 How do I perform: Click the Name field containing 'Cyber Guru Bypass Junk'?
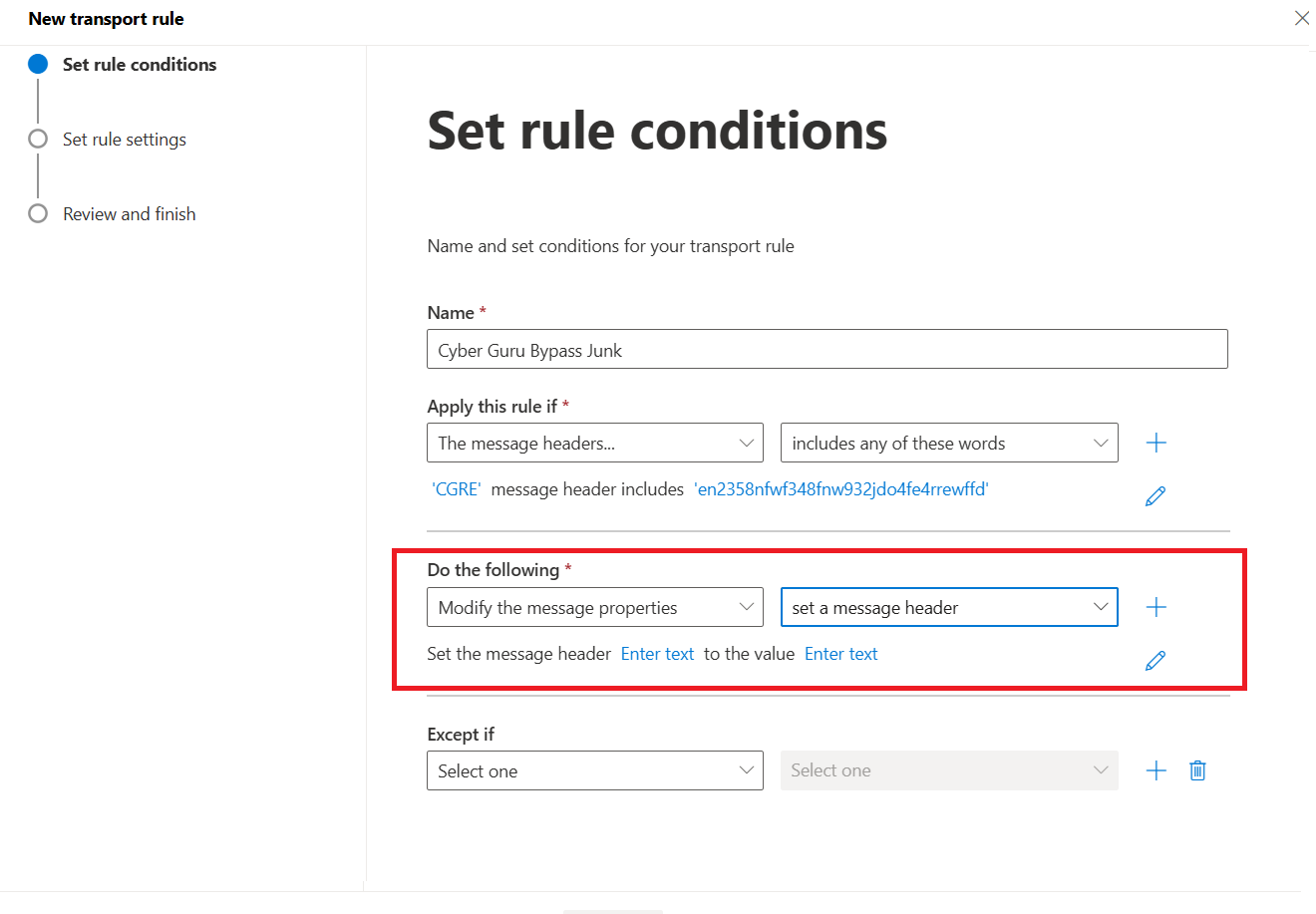pyautogui.click(x=827, y=350)
